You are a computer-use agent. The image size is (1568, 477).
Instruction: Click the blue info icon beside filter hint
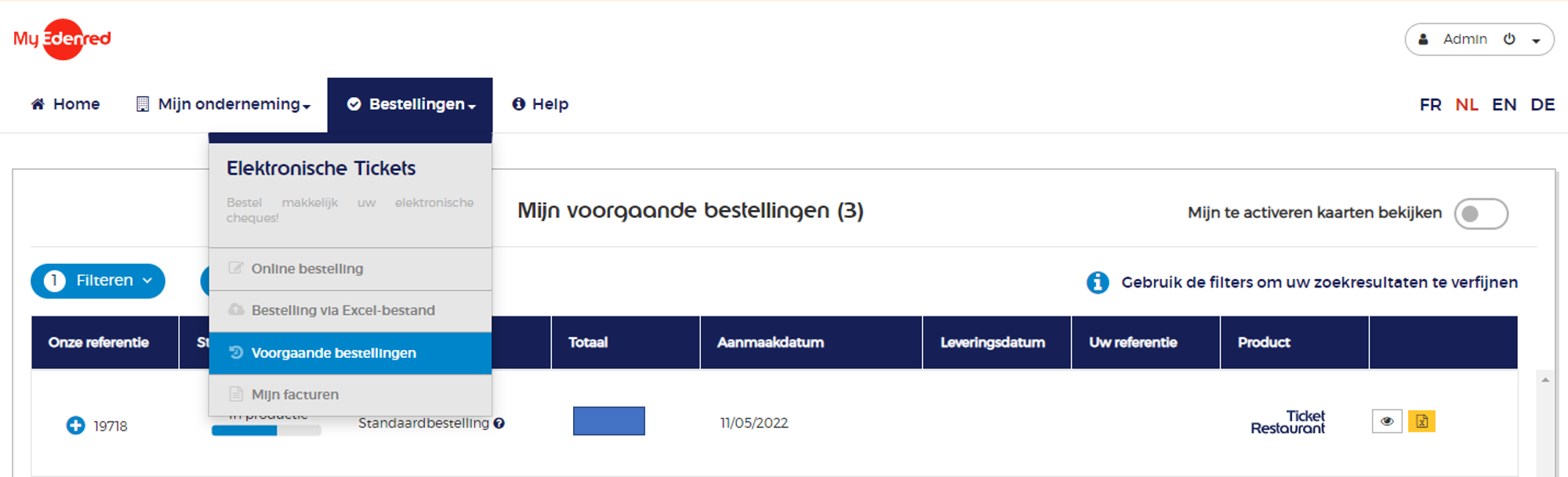[1098, 283]
